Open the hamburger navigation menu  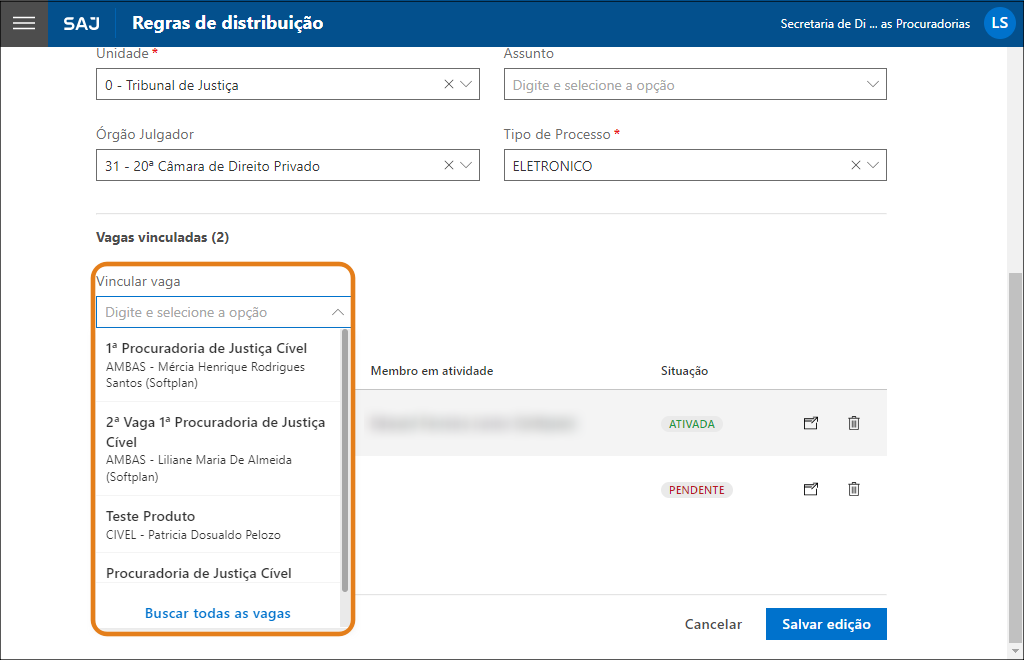[23, 23]
